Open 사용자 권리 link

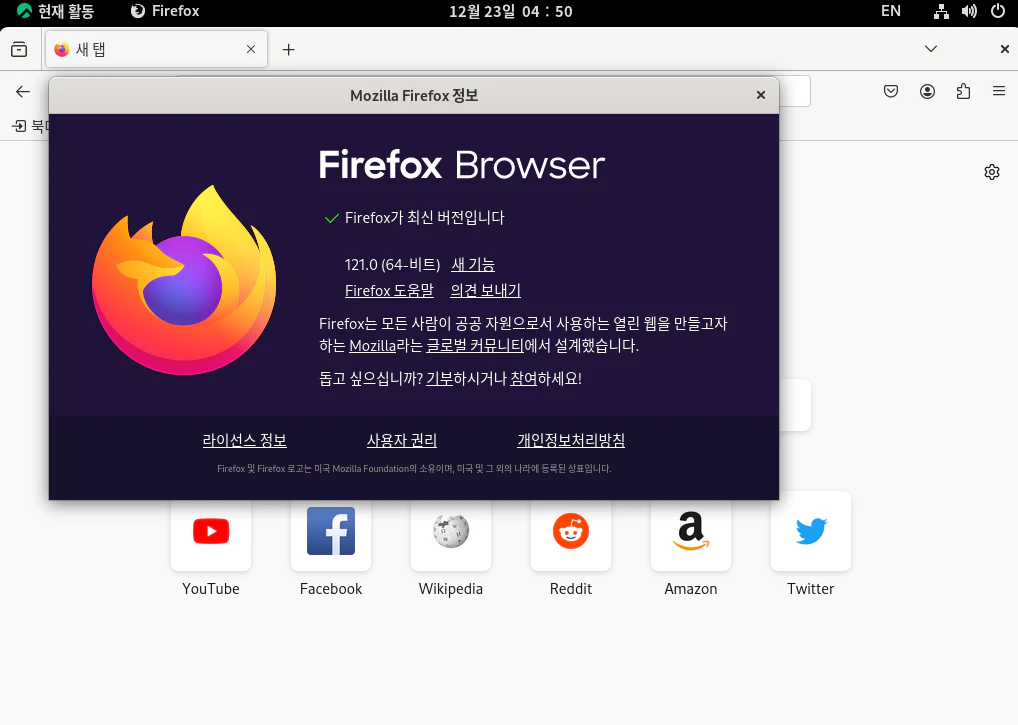[x=402, y=440]
